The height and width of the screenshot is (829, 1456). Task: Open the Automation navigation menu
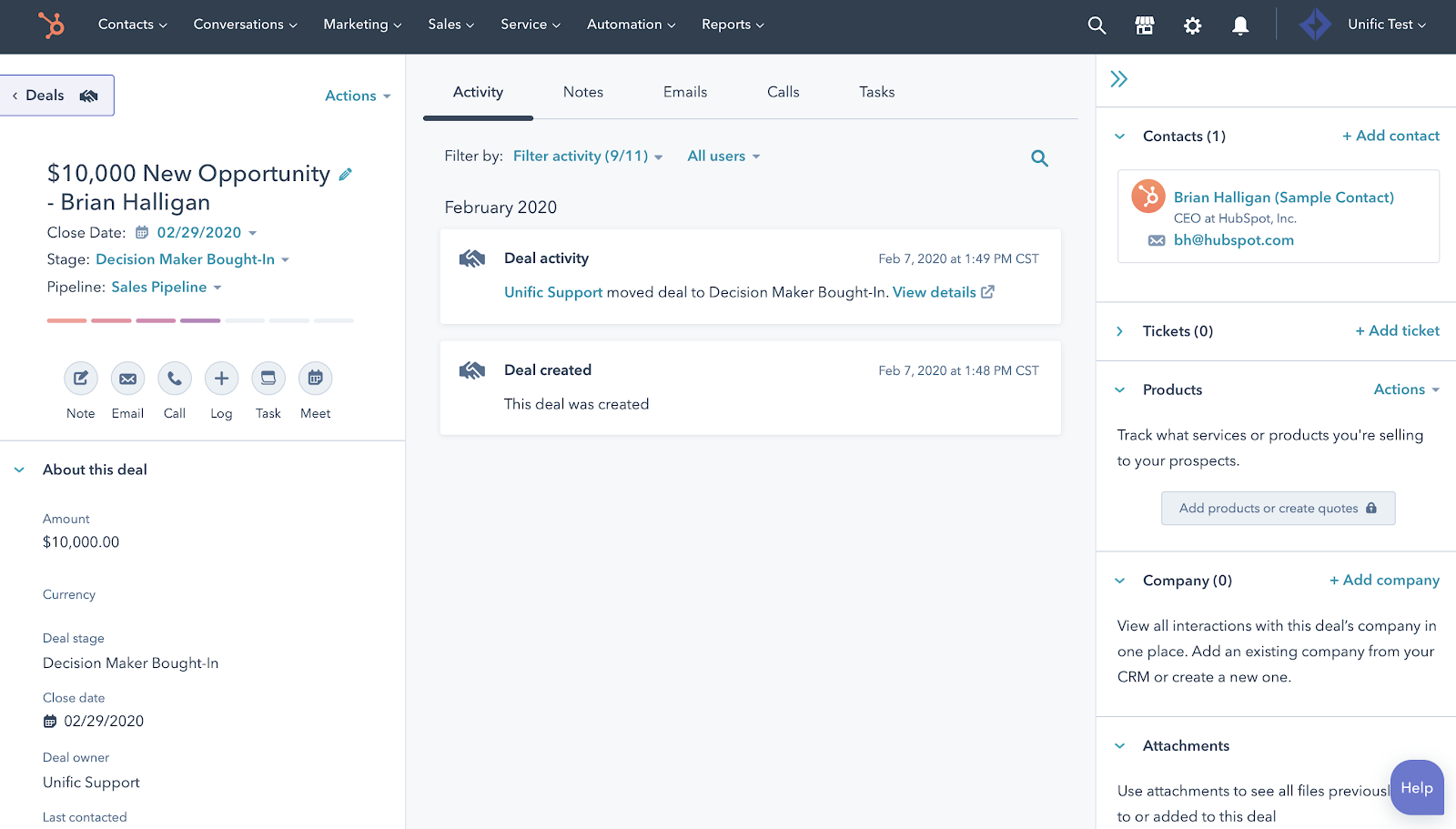tap(632, 25)
